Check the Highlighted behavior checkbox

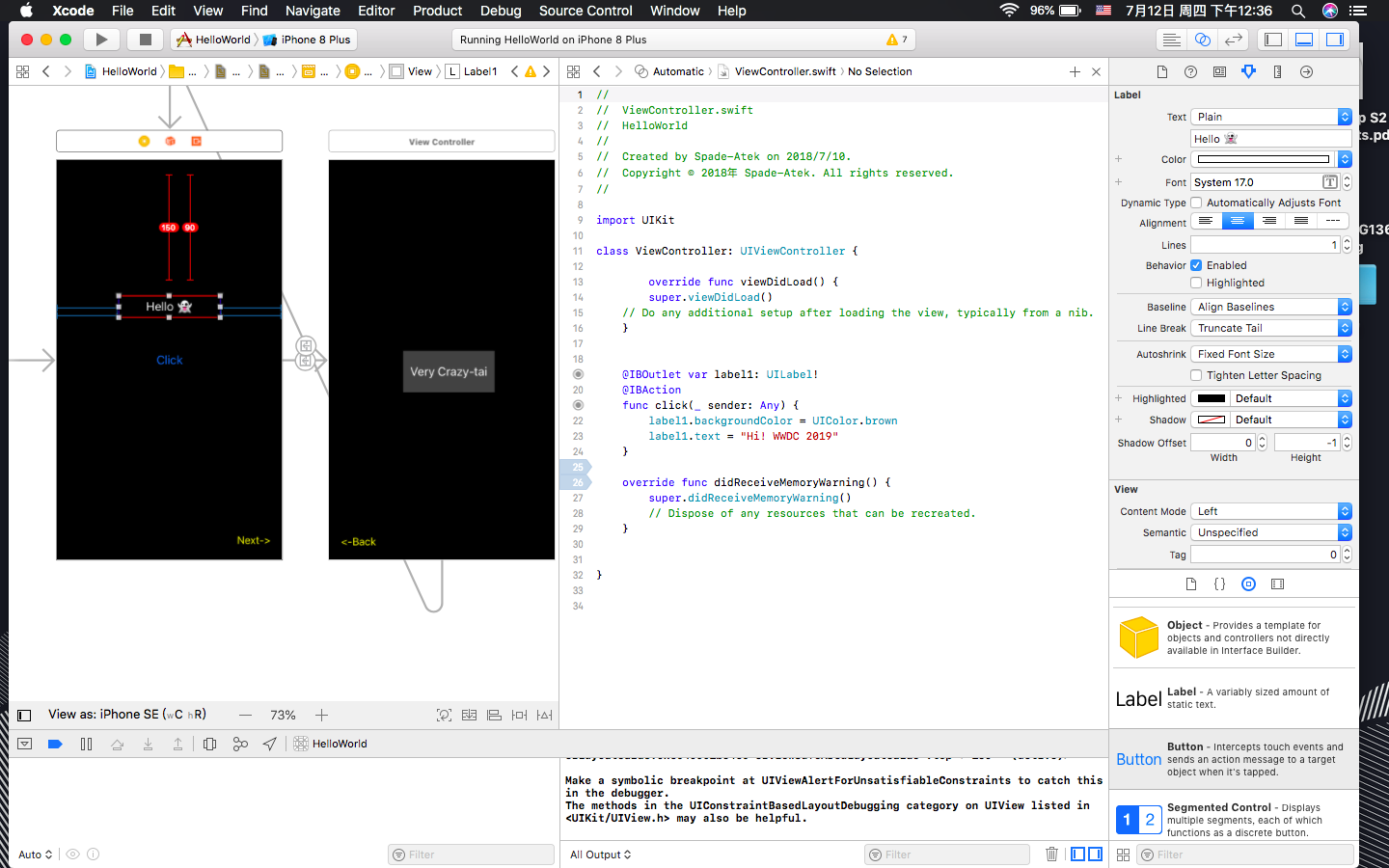pyautogui.click(x=1196, y=284)
